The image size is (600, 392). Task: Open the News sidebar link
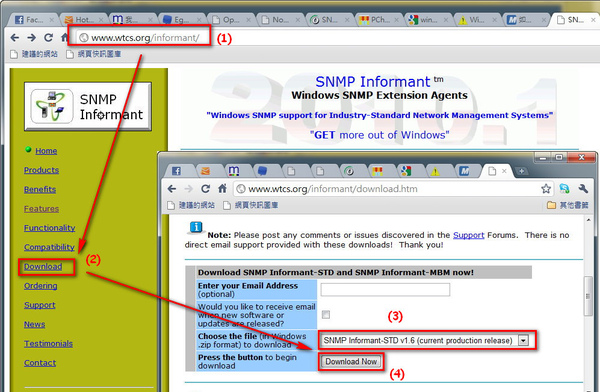(34, 324)
